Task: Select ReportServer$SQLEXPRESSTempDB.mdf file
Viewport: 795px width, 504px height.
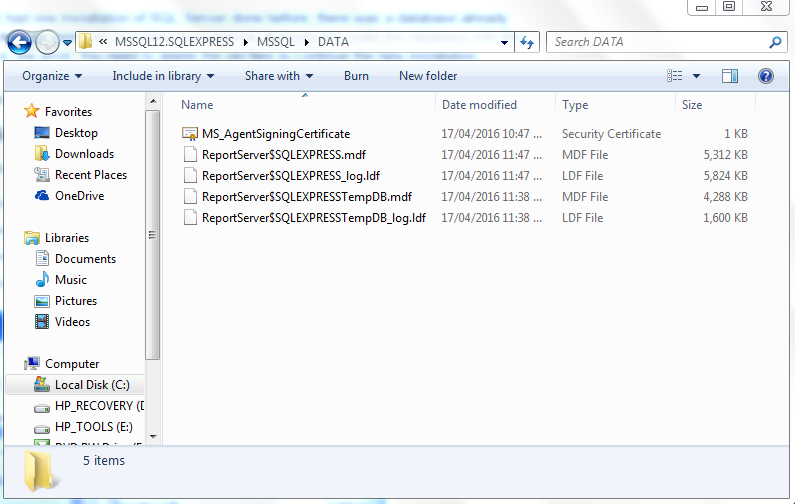Action: click(307, 197)
